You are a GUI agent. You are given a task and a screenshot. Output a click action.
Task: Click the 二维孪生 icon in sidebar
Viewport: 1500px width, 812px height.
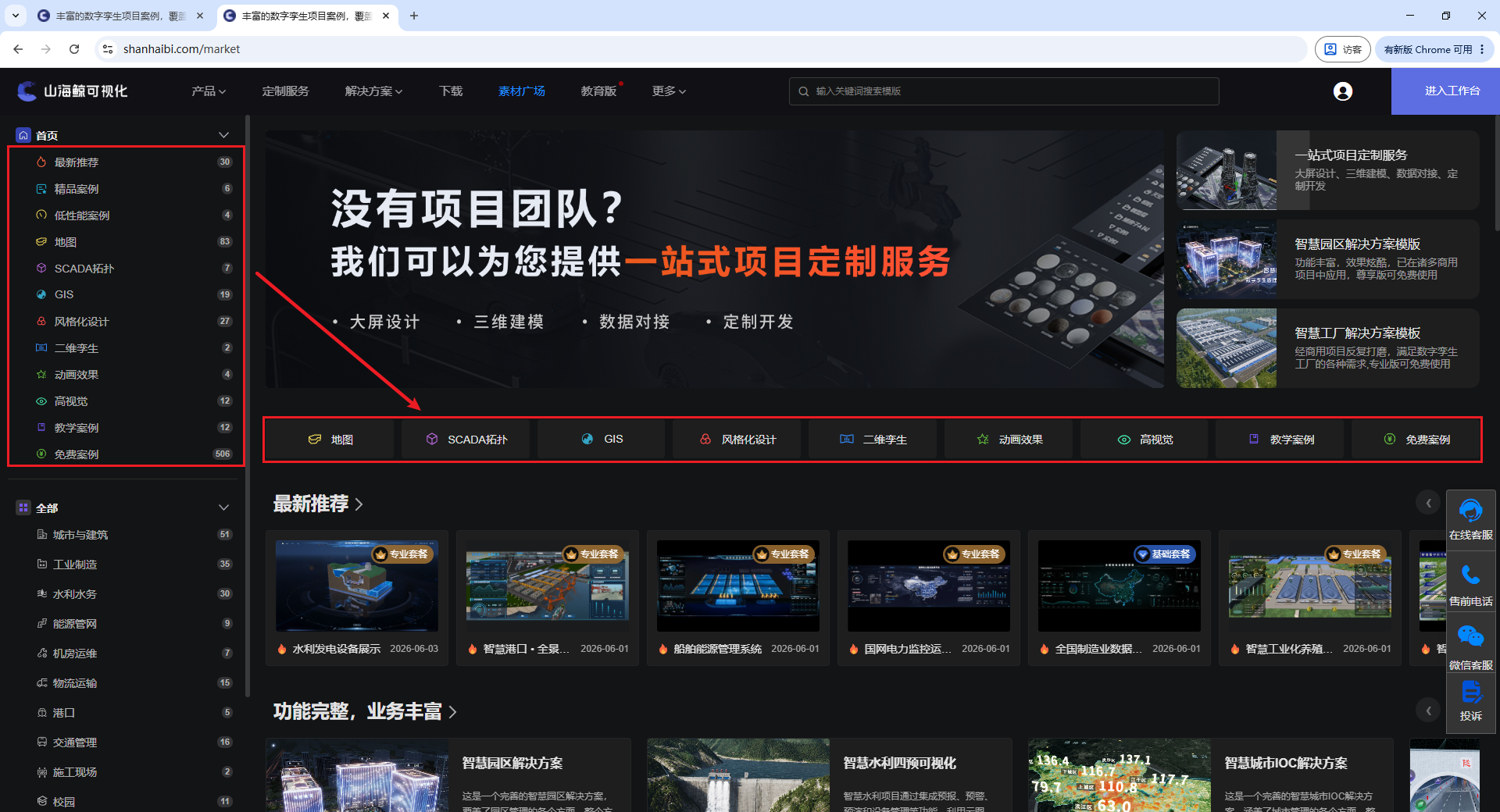point(41,348)
